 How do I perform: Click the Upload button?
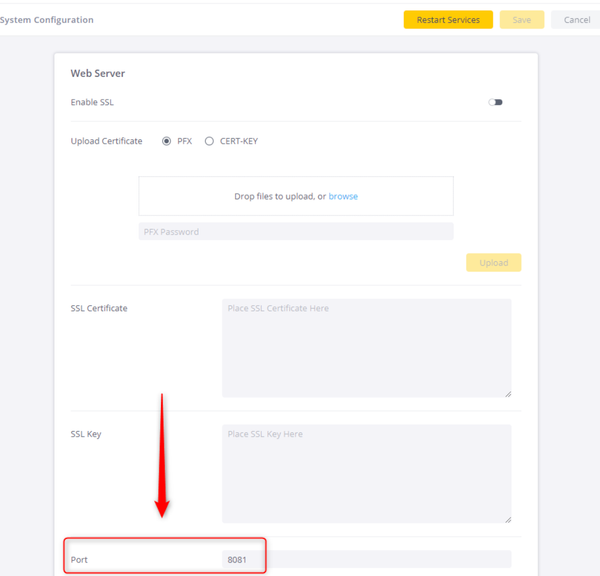tap(493, 263)
